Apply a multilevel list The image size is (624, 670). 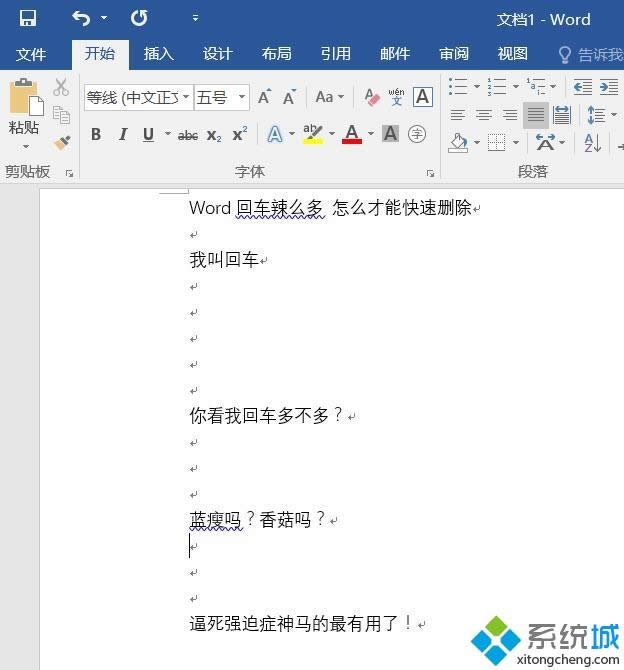click(x=536, y=86)
